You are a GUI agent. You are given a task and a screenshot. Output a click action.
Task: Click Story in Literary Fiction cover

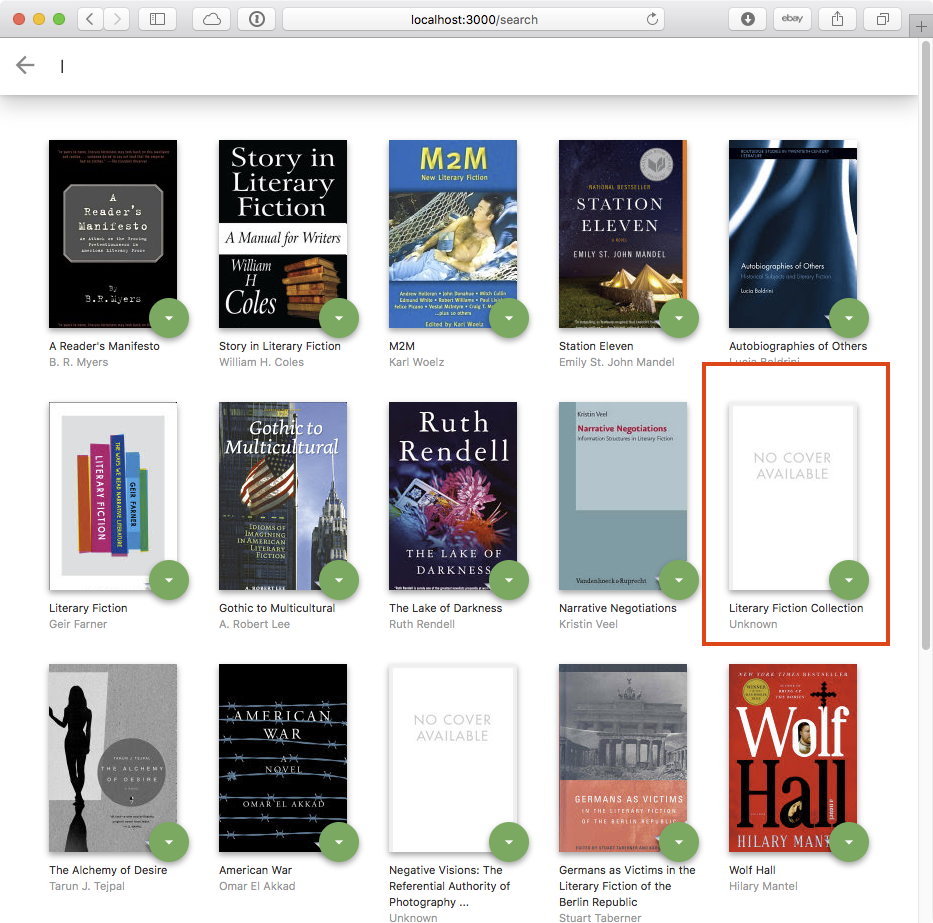click(283, 234)
